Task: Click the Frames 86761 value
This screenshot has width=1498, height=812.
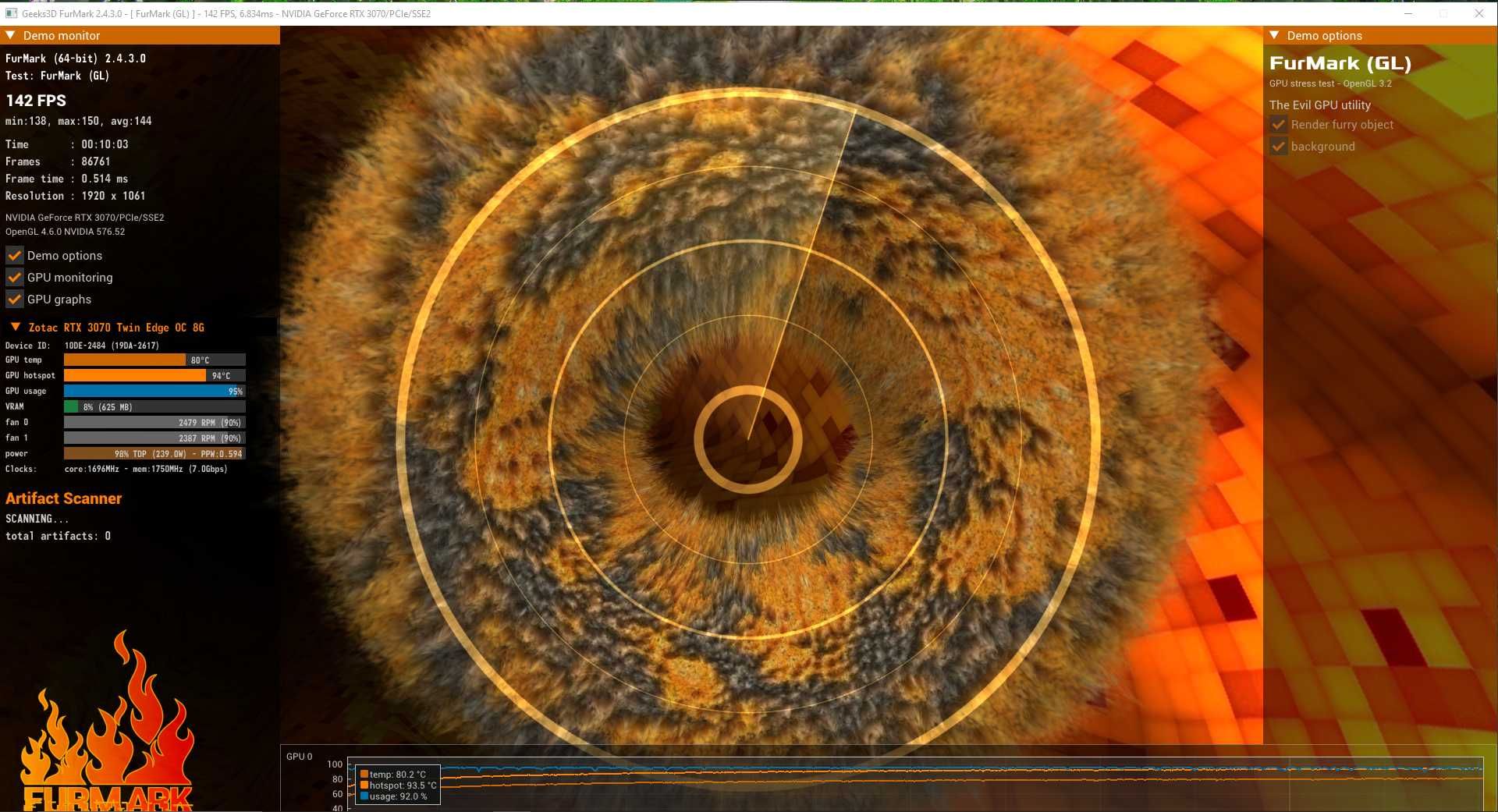Action: pyautogui.click(x=95, y=161)
